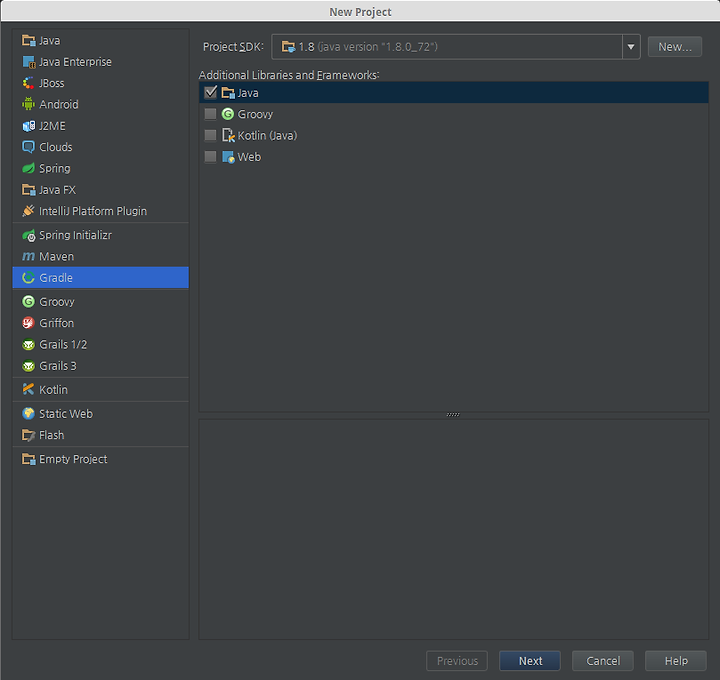This screenshot has height=680, width=720.
Task: Click Kotlin (Java) framework icon in libraries list
Action: (x=228, y=135)
